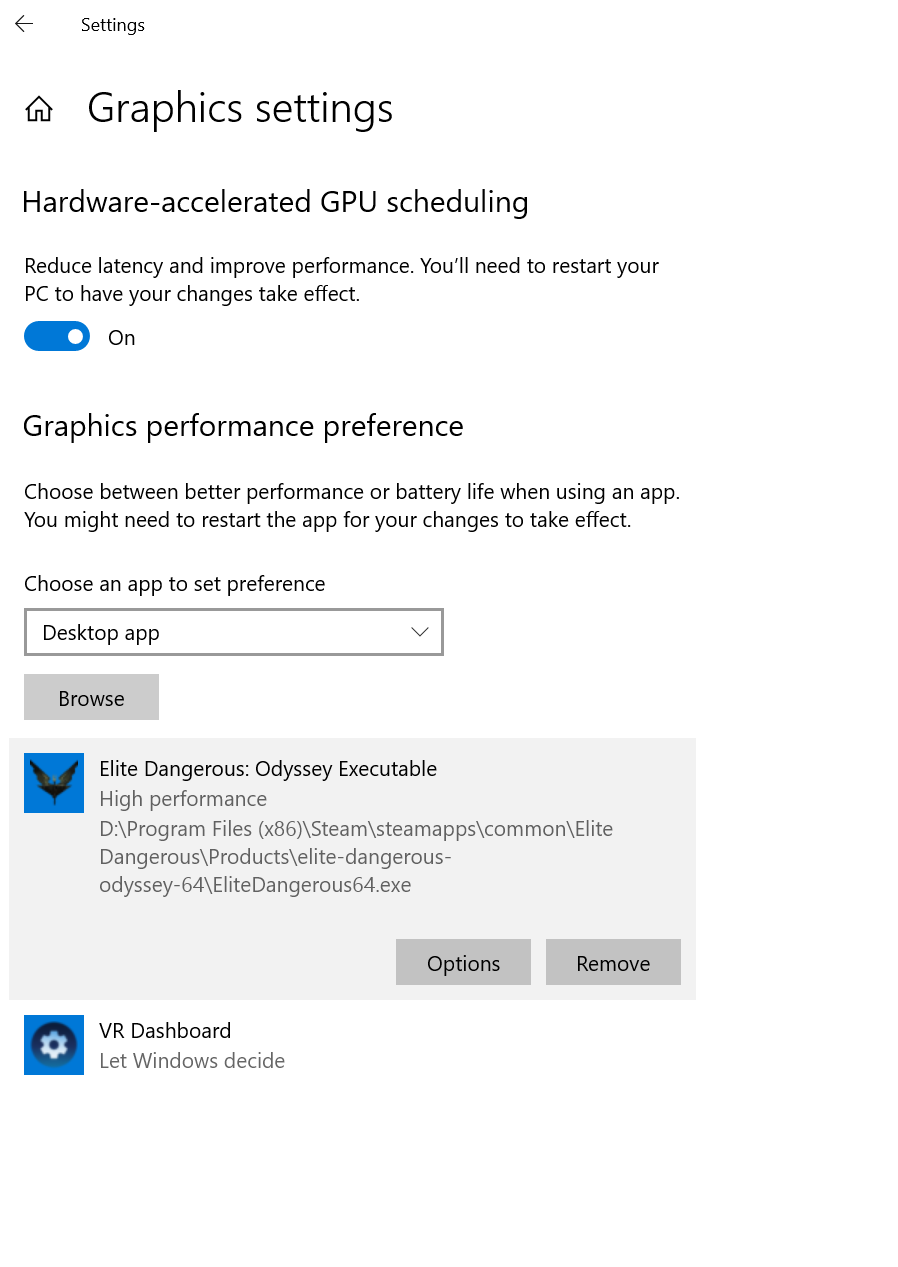Select the Elite Dangerous bird logo icon

point(54,783)
